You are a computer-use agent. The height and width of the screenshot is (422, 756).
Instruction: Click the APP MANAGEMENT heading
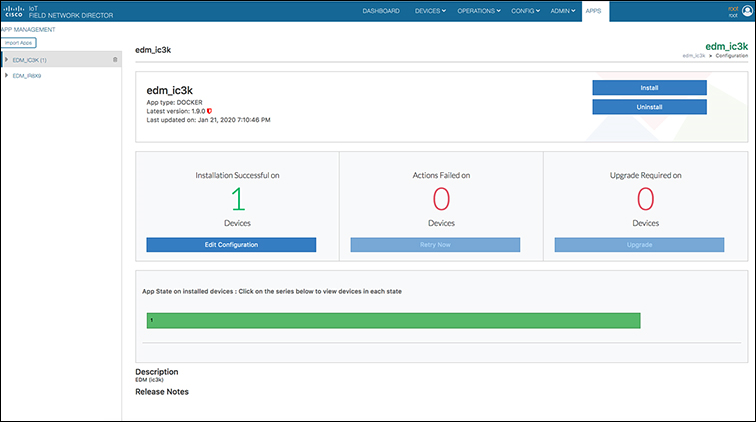point(28,29)
